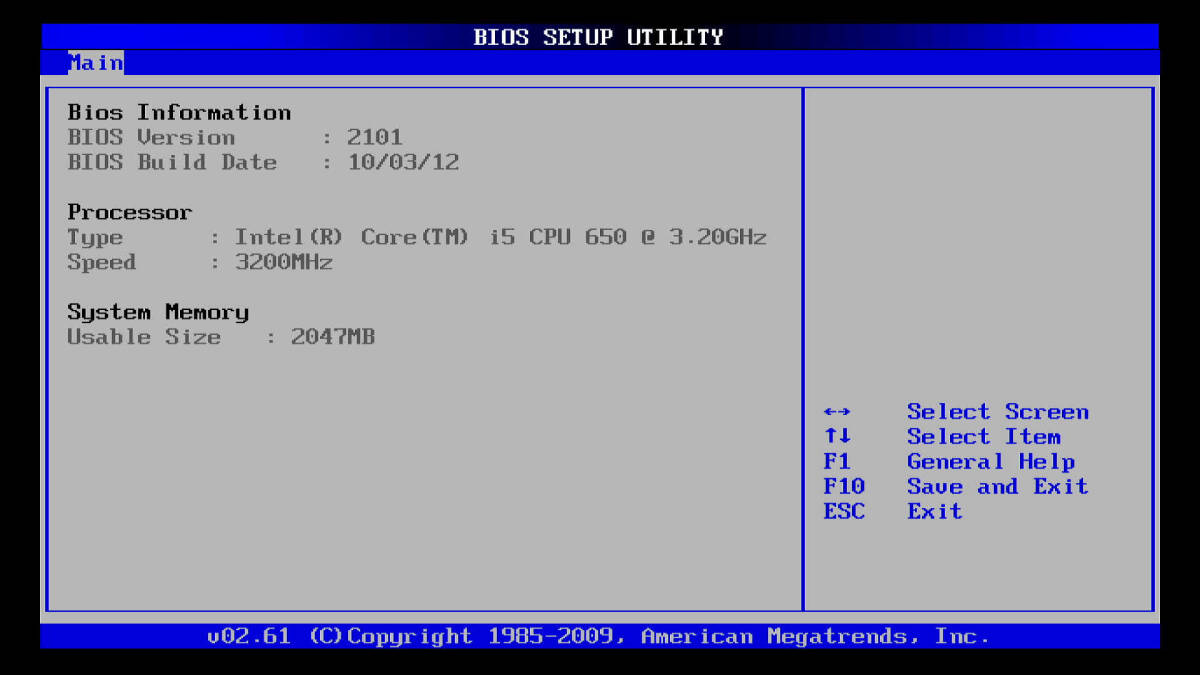The width and height of the screenshot is (1200, 675).
Task: Click the up-down arrows key hint
Action: 837,437
